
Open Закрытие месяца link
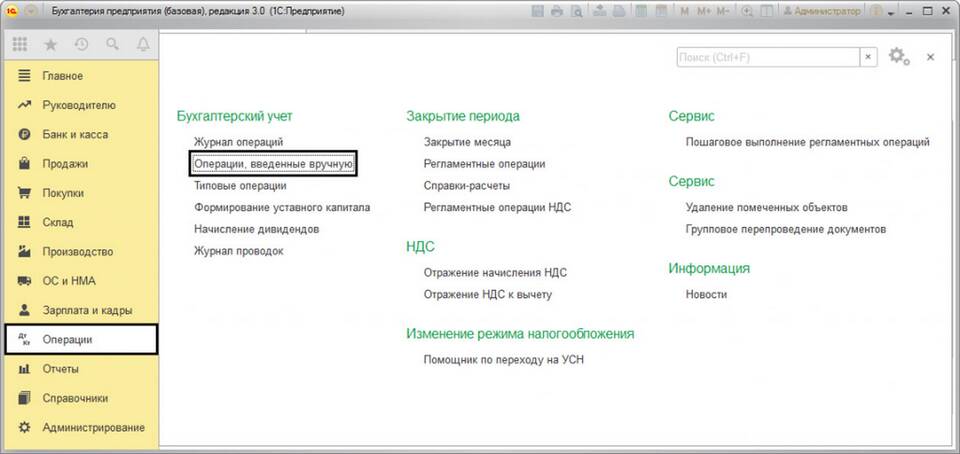[467, 142]
